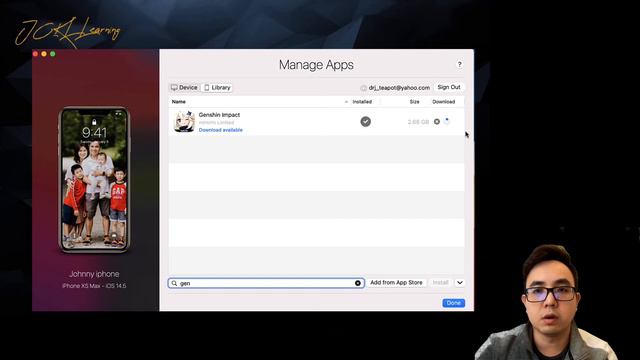Focus the search field containing 'gen'
This screenshot has width=640, height=360.
266,283
